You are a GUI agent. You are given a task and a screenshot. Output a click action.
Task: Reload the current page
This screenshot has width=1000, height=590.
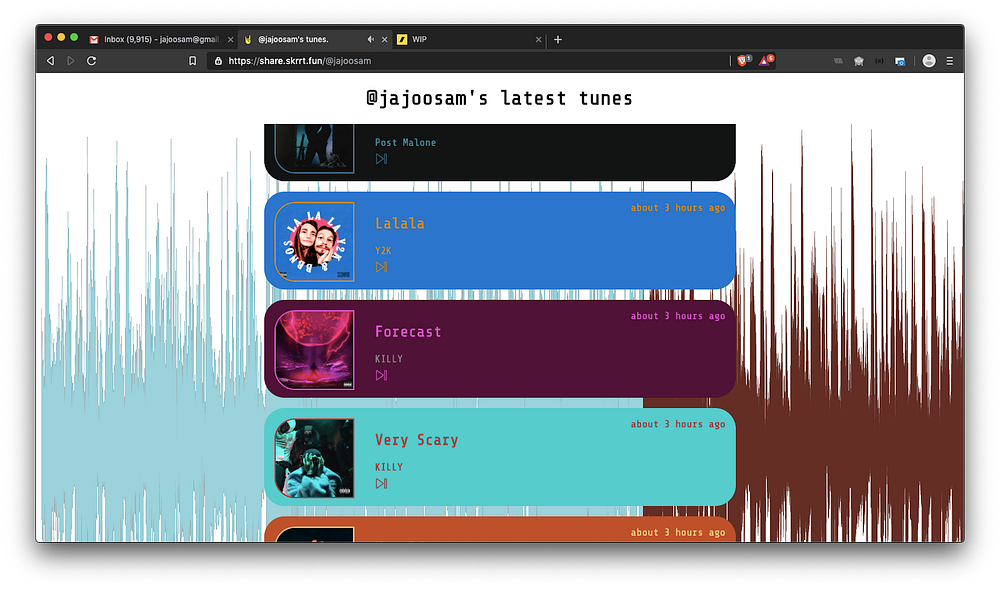(x=91, y=61)
